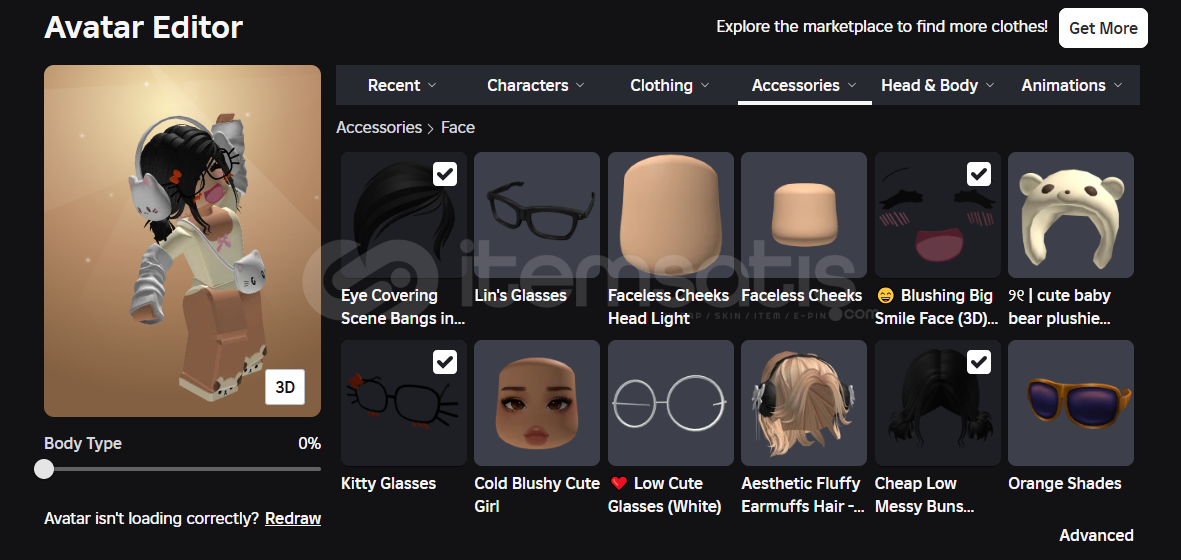Toggle the 3D avatar view button
1181x560 pixels.
pos(285,387)
